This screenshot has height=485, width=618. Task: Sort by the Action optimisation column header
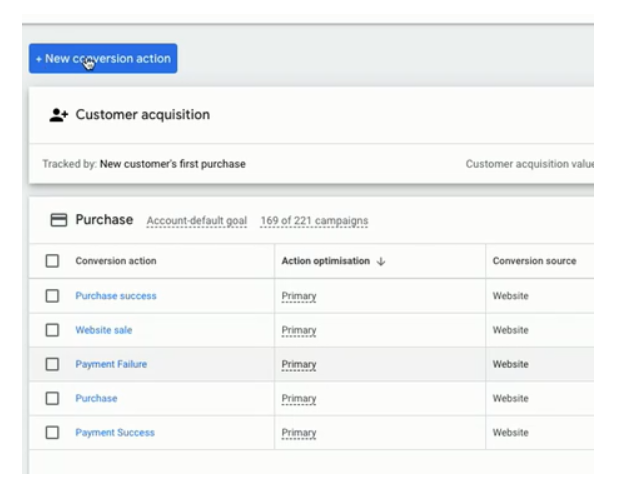326,261
